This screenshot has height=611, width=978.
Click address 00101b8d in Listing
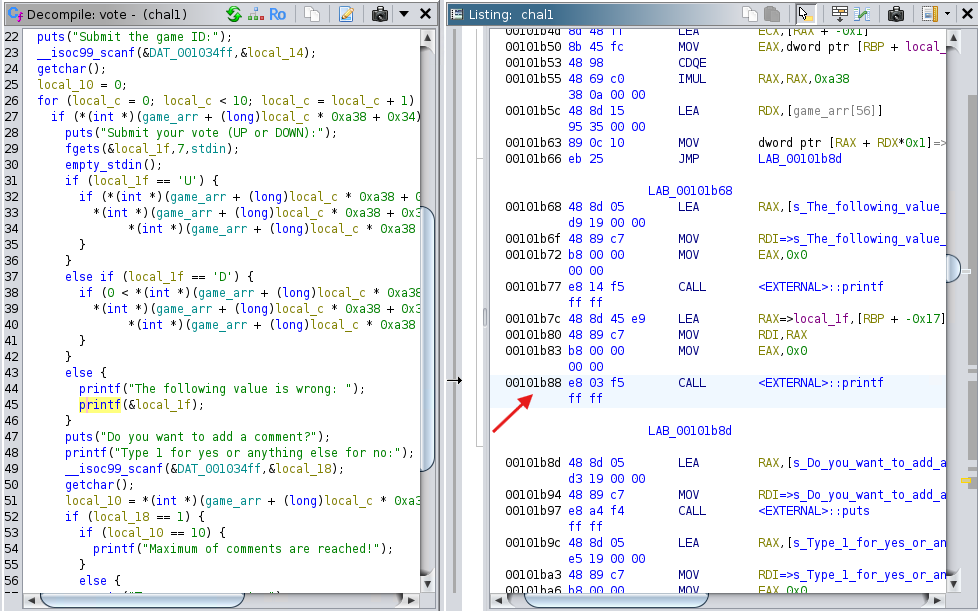[533, 463]
